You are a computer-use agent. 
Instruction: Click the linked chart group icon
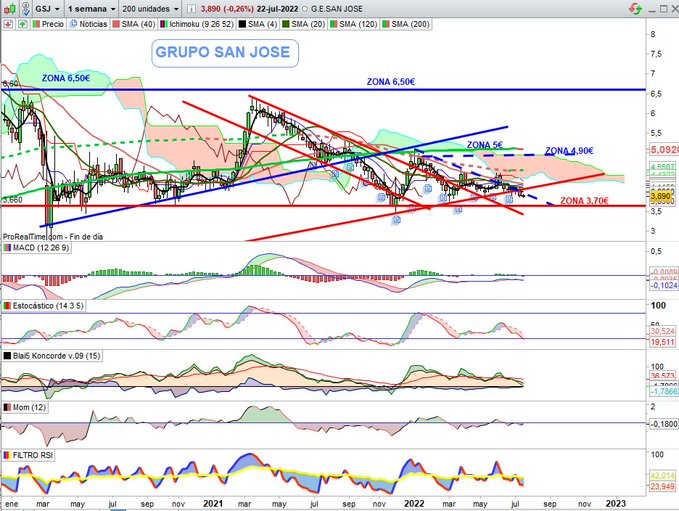point(26,8)
